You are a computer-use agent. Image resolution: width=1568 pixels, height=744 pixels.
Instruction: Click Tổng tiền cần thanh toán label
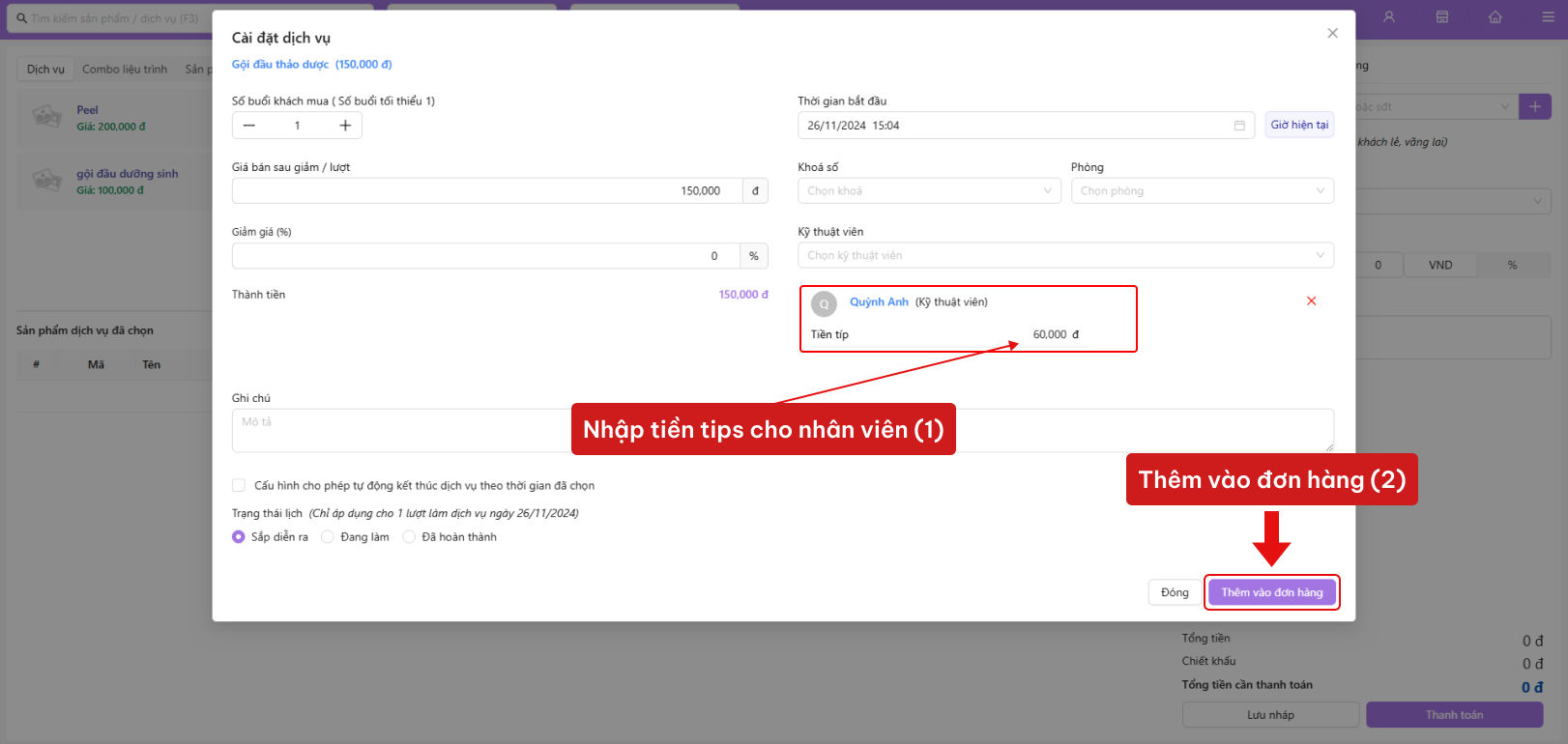point(1247,685)
